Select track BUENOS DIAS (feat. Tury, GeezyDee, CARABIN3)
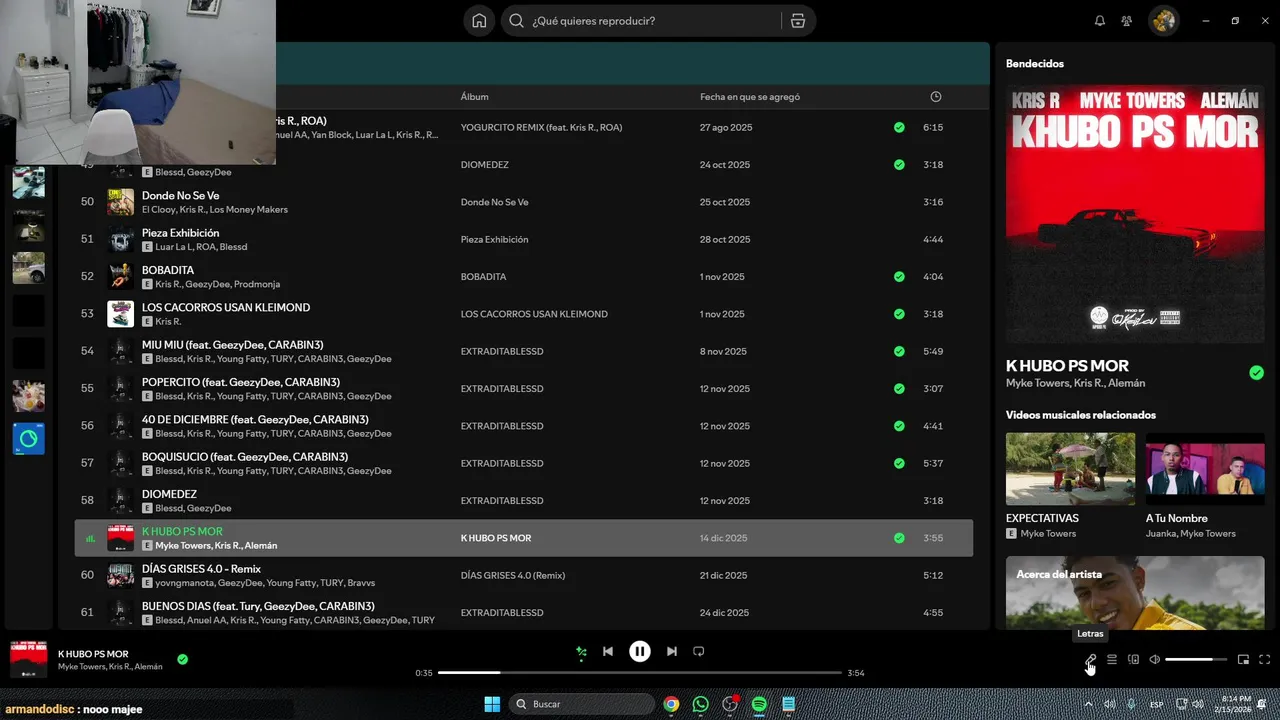This screenshot has height=720, width=1280. pos(258,606)
